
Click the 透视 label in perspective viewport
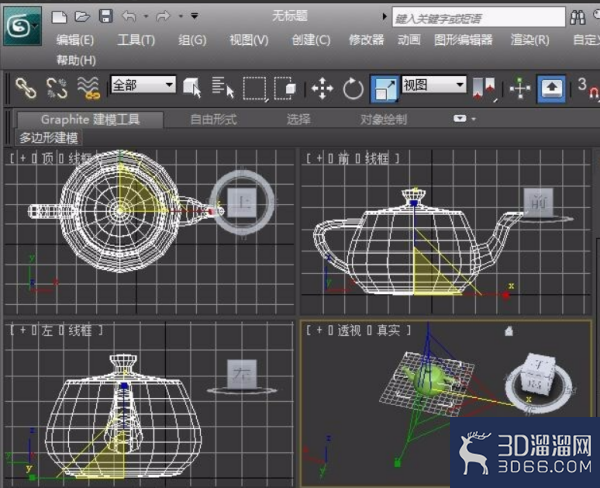(x=349, y=330)
